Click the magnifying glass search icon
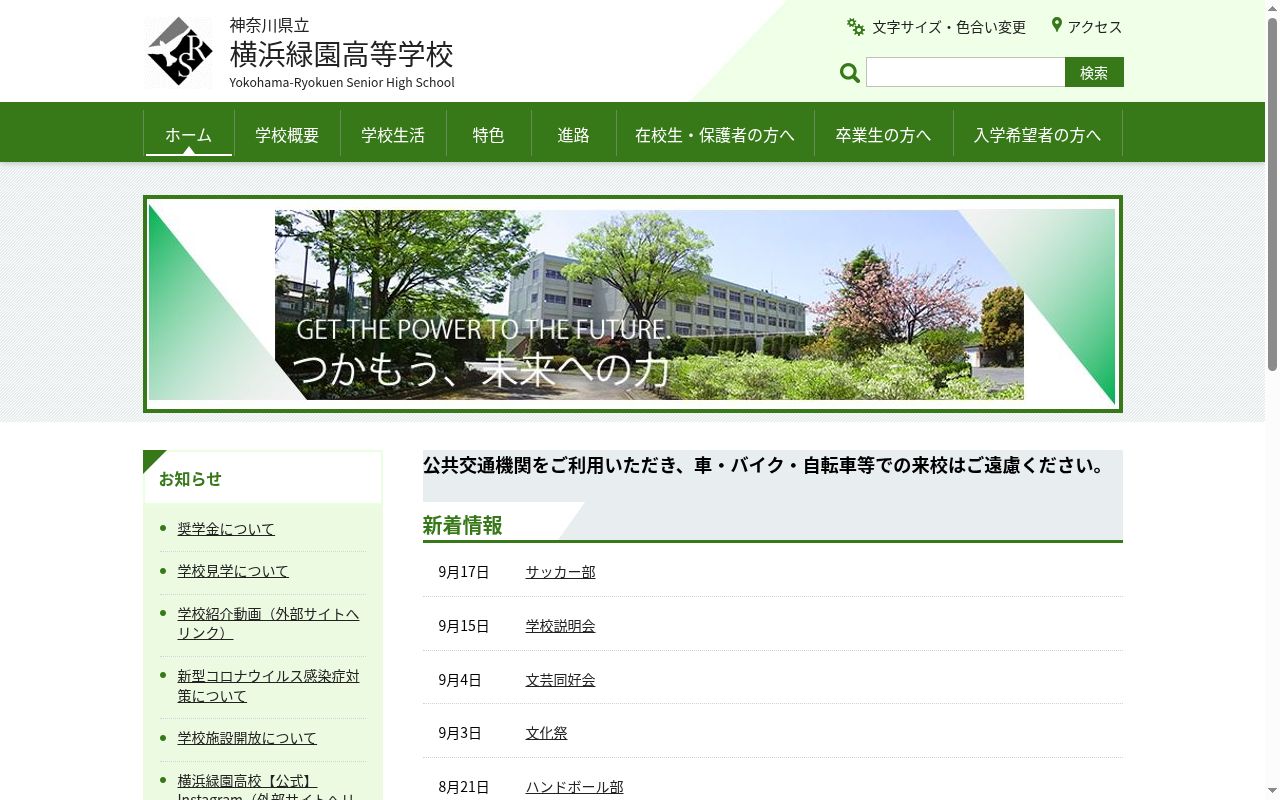The height and width of the screenshot is (800, 1280). (850, 72)
